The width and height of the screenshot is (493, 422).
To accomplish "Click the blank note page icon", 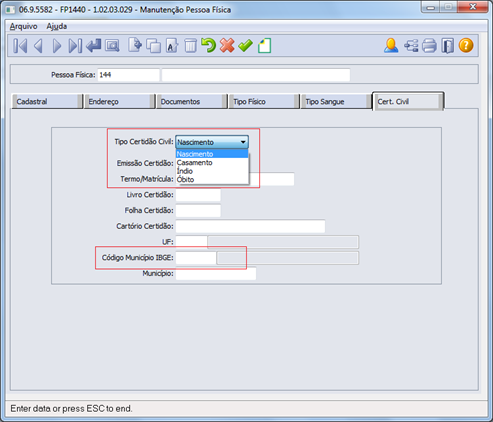I will coord(264,46).
